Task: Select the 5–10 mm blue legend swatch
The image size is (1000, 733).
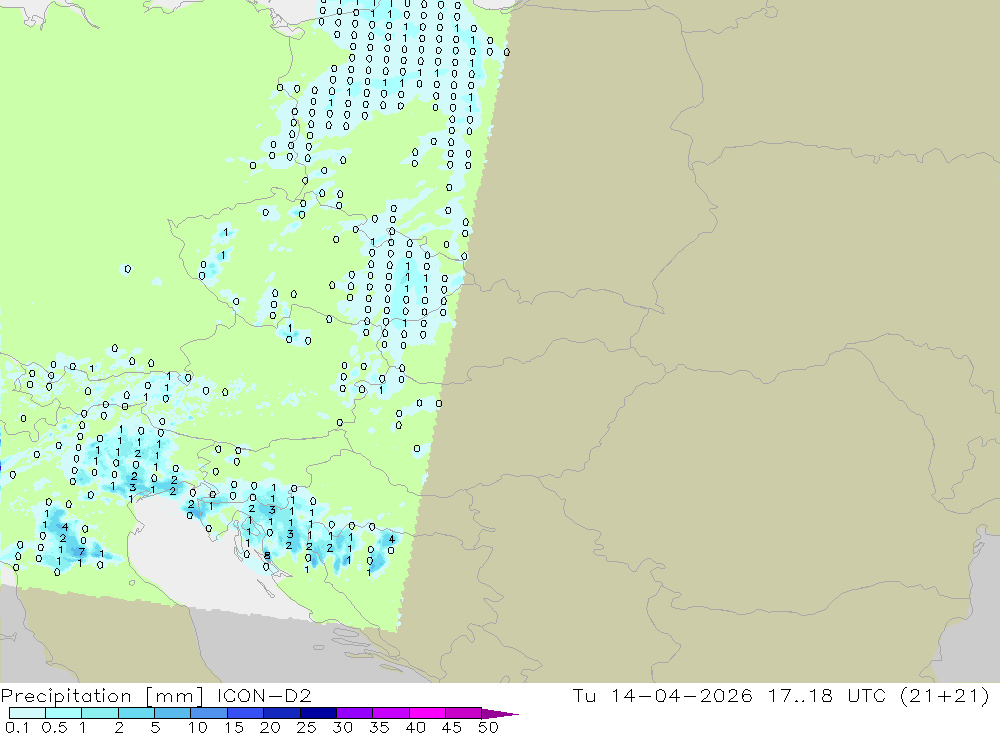Action: coord(173,713)
